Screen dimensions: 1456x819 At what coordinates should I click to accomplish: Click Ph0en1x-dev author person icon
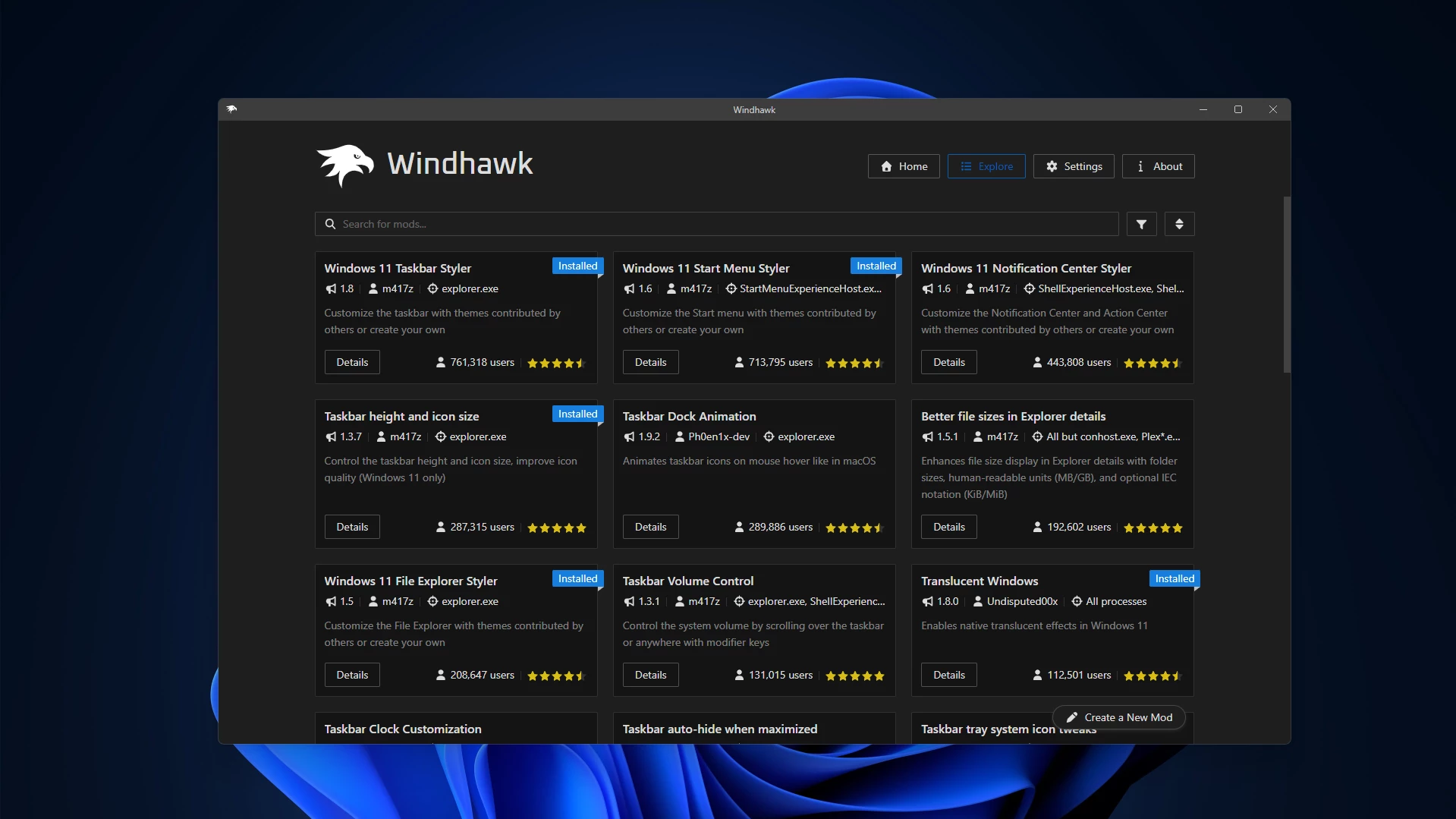(x=680, y=436)
